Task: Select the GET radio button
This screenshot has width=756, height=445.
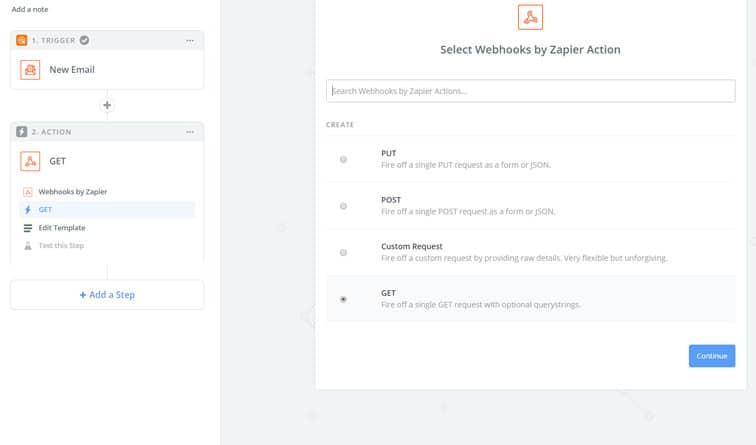Action: [x=344, y=299]
